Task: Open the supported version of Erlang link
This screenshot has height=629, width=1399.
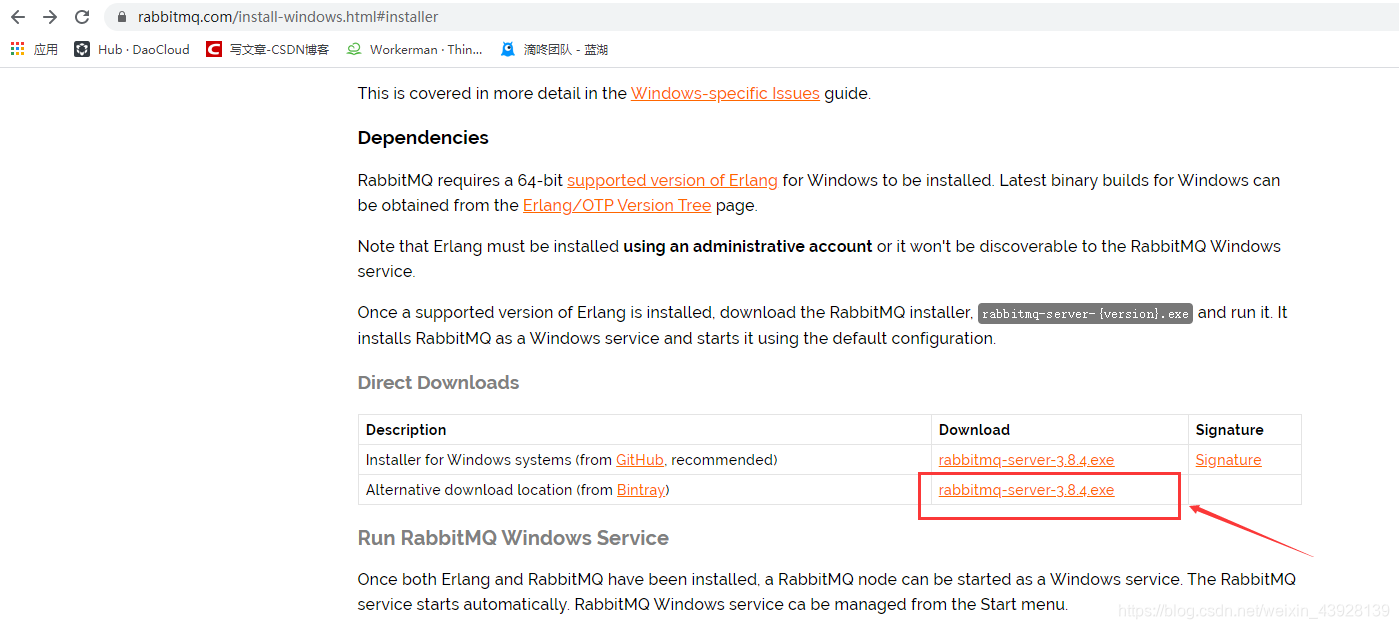Action: 672,180
